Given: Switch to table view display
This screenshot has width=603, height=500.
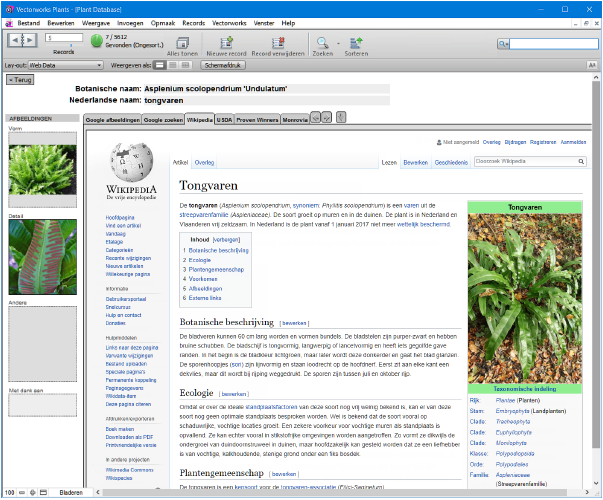Looking at the screenshot, I should pos(185,65).
